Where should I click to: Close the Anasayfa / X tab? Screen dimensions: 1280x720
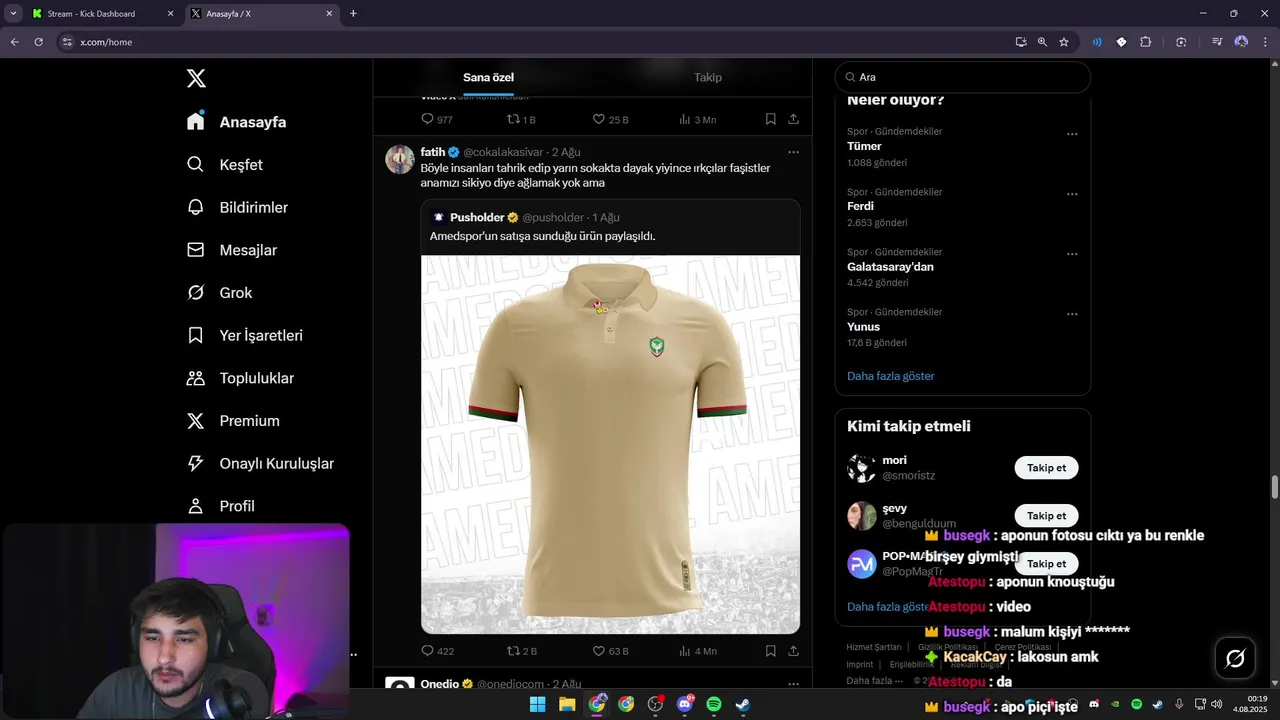pos(329,14)
